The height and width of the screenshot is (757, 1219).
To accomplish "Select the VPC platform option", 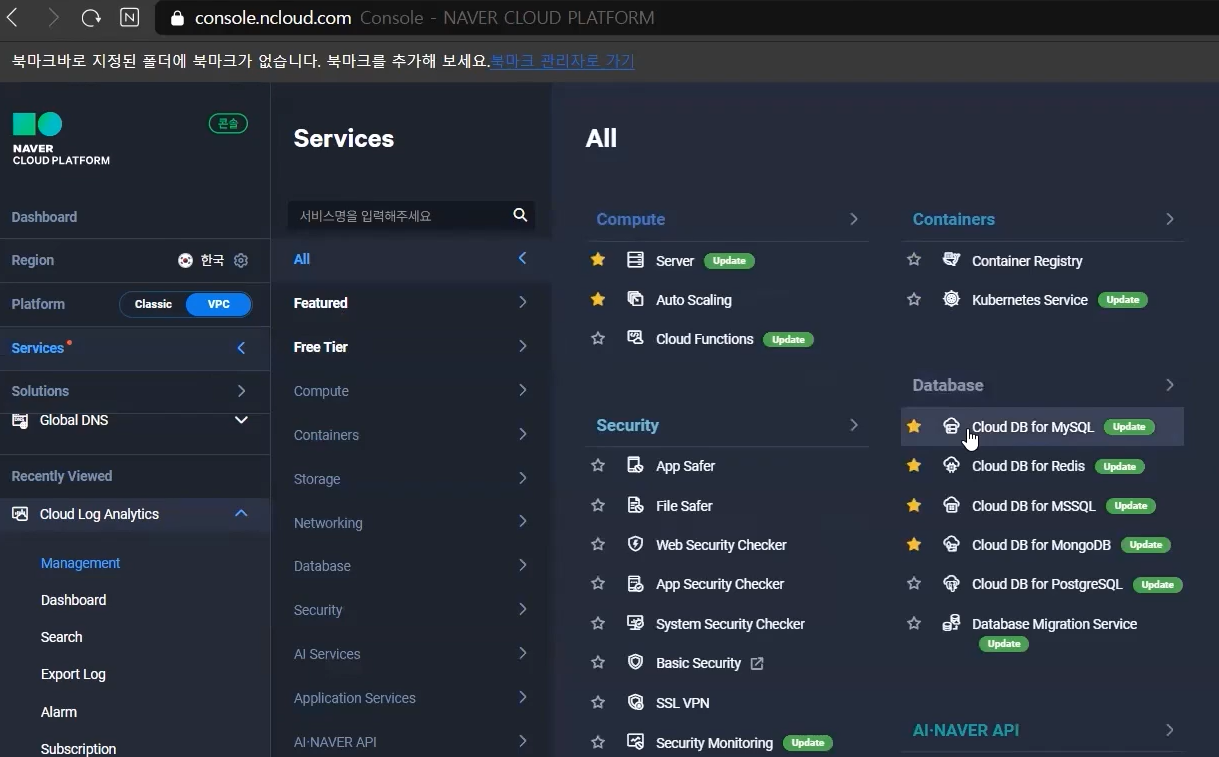I will [x=218, y=304].
